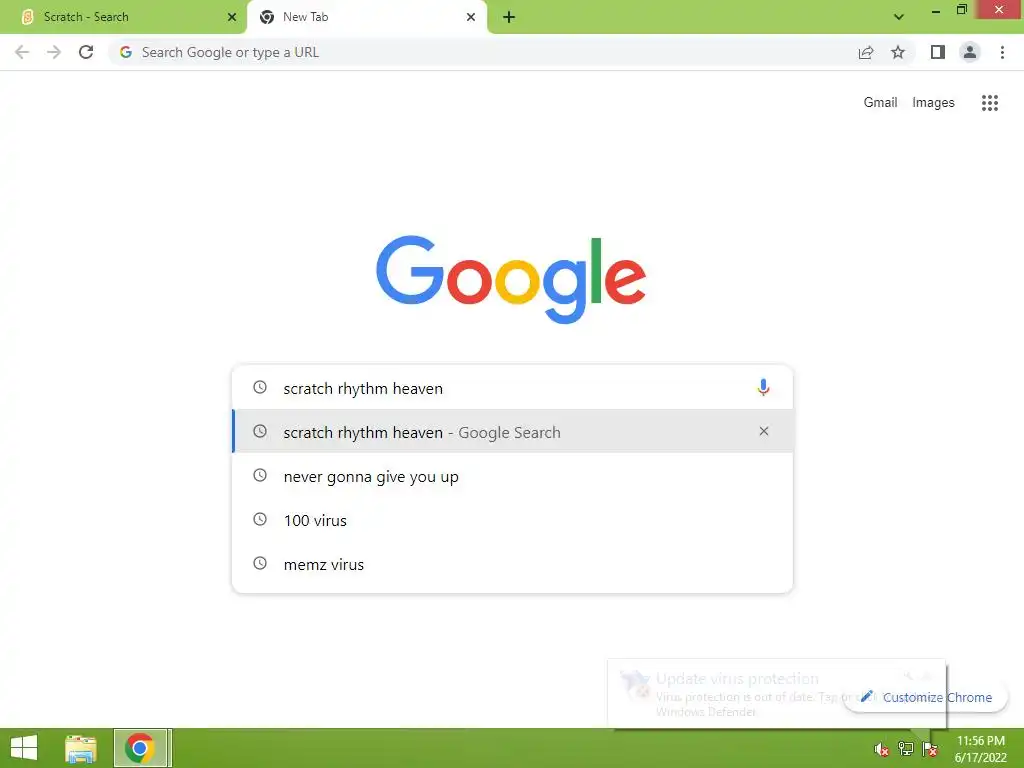1024x768 pixels.
Task: Click the Customize Chrome button
Action: (925, 697)
